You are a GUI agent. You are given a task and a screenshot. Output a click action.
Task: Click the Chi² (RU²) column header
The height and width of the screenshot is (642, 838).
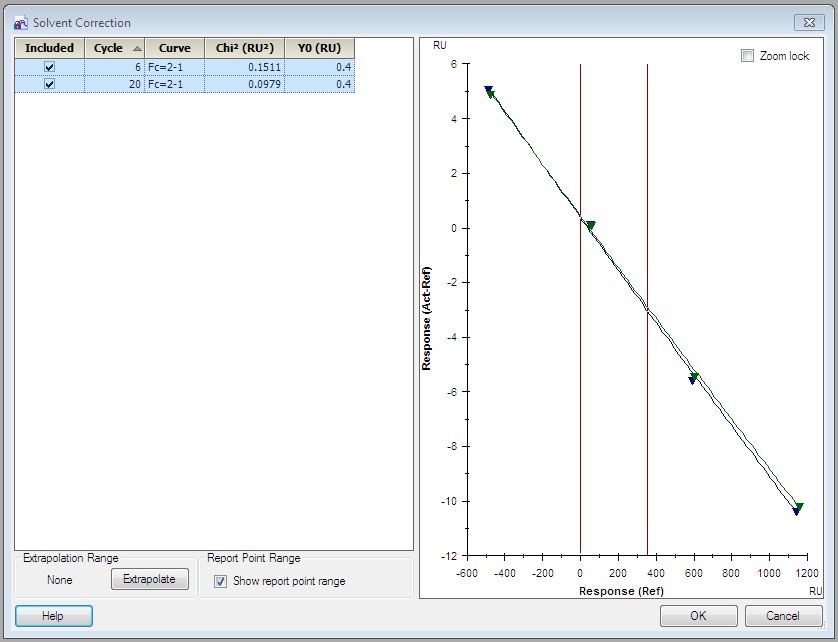[244, 48]
